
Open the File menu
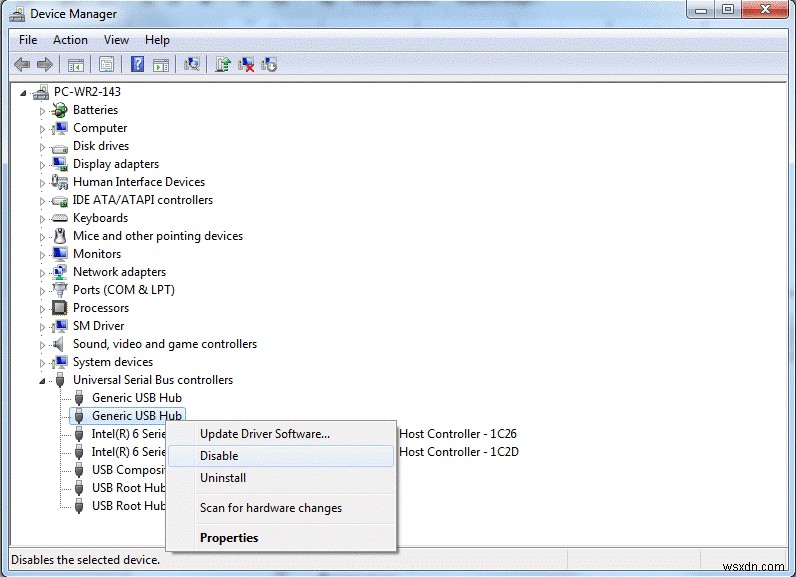(x=28, y=40)
